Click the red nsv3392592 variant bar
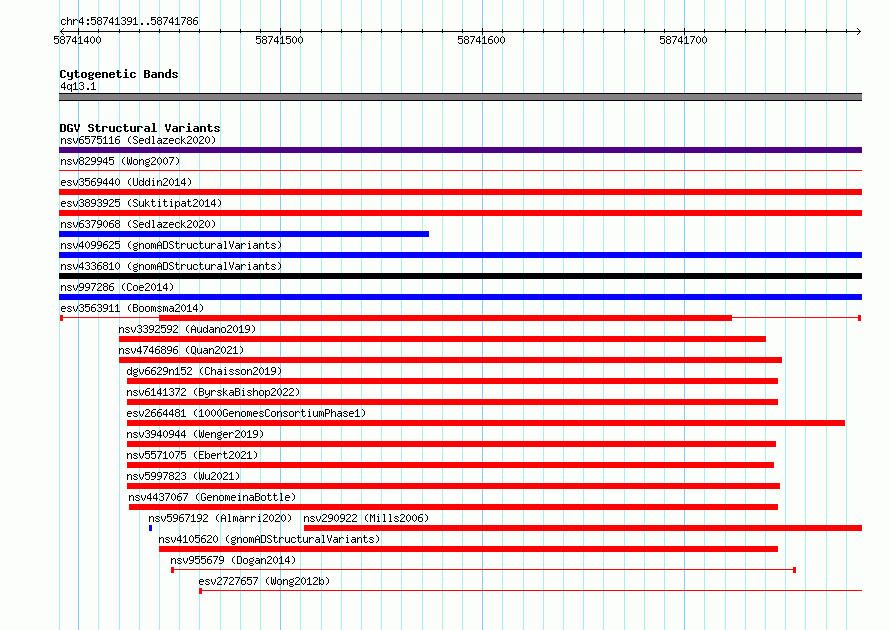The image size is (890, 630). 442,339
